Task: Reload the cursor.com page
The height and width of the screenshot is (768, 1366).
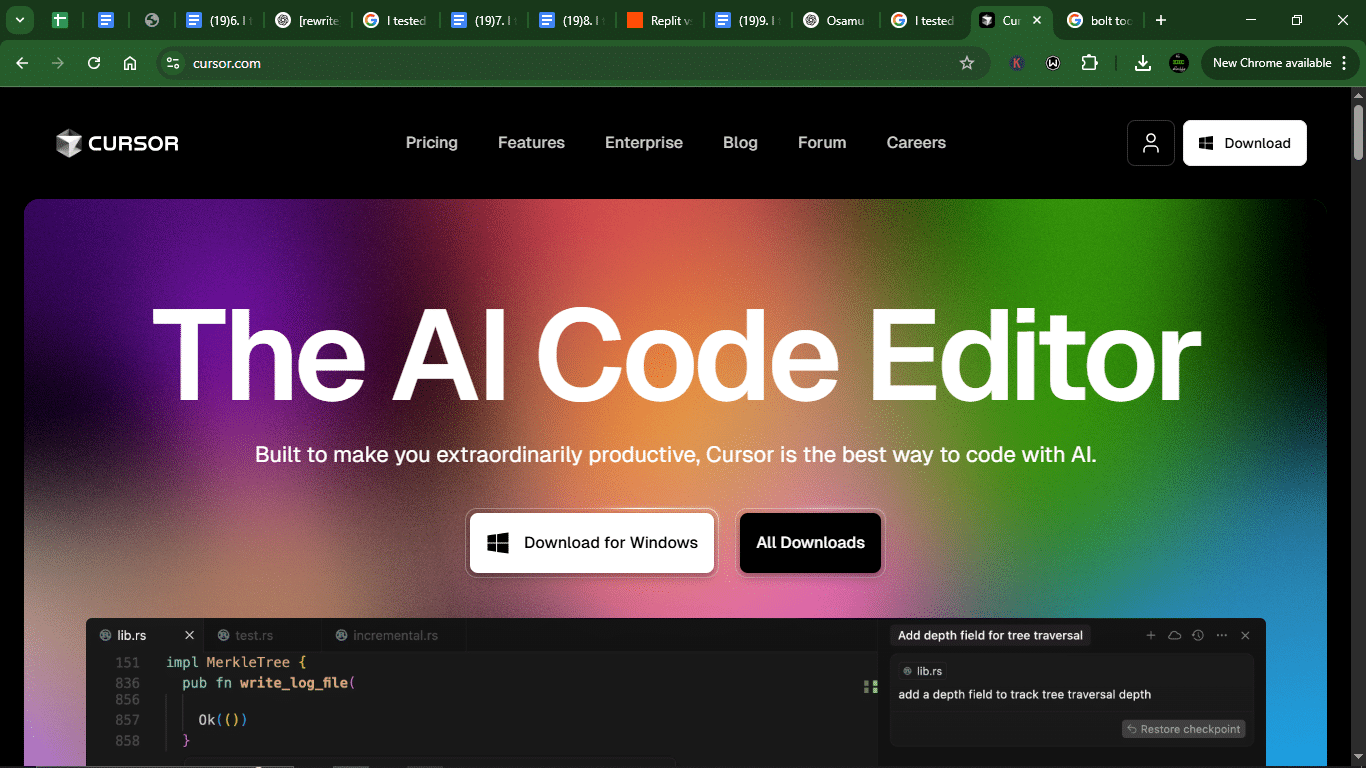Action: pyautogui.click(x=94, y=63)
